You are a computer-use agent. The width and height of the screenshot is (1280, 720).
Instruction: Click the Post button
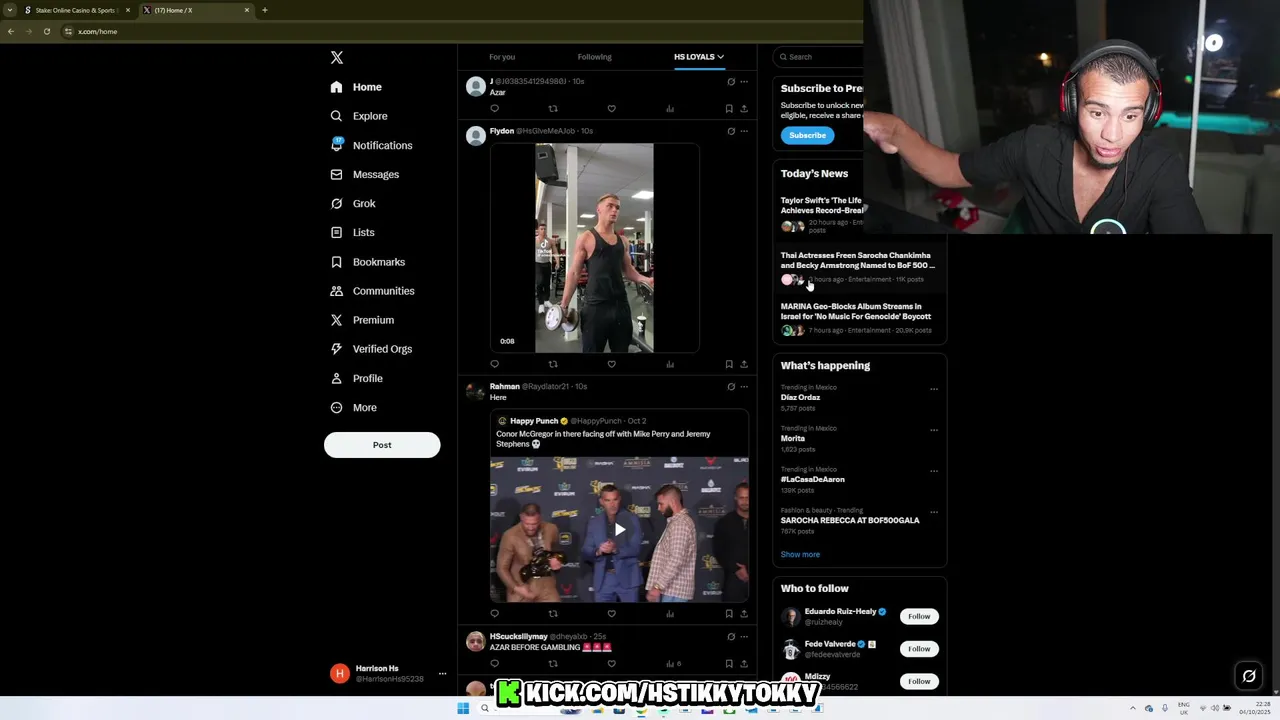382,445
